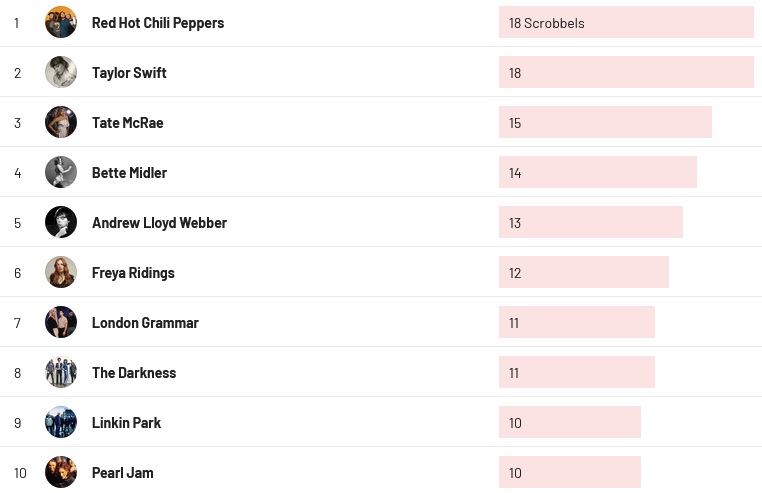Go to Tate McRae artist page link
This screenshot has height=493, width=762.
[127, 122]
